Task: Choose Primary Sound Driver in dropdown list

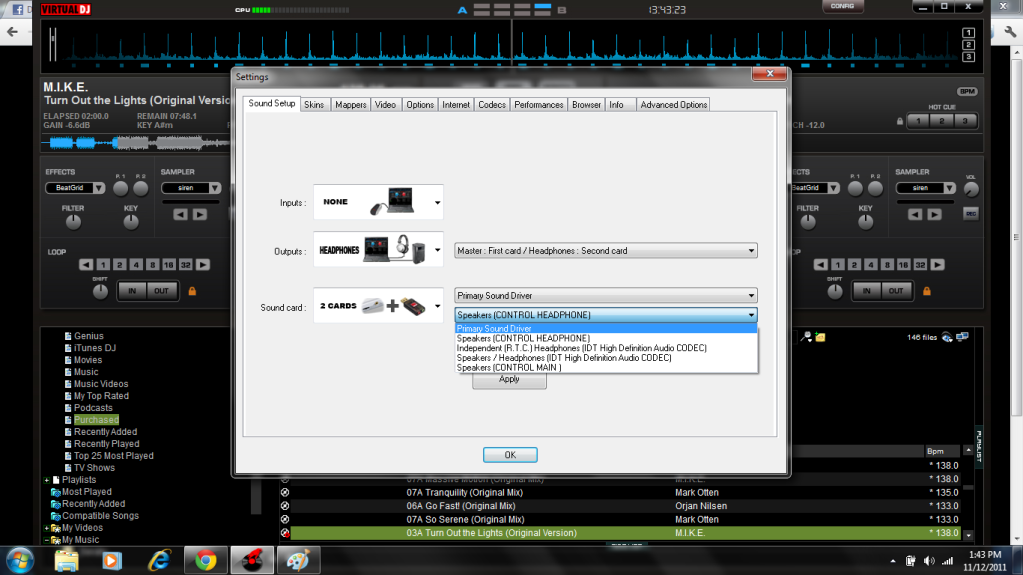Action: click(x=605, y=328)
